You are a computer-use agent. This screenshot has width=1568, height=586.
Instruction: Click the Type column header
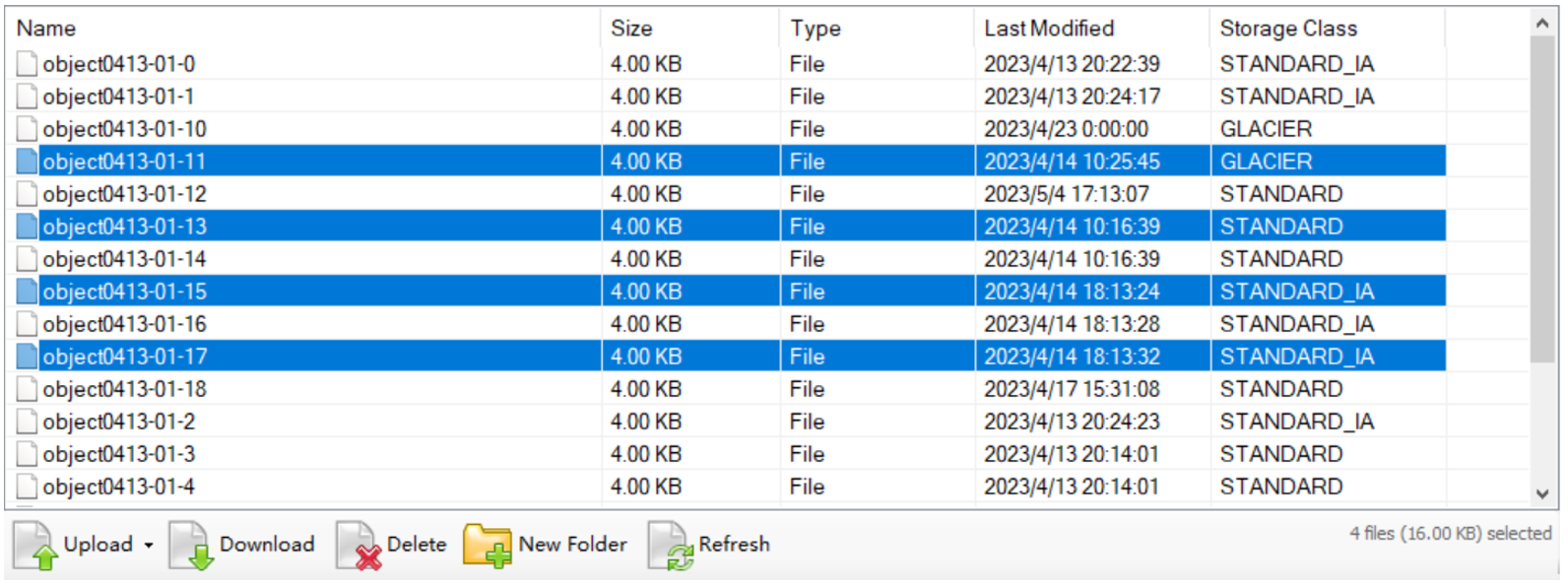(816, 29)
